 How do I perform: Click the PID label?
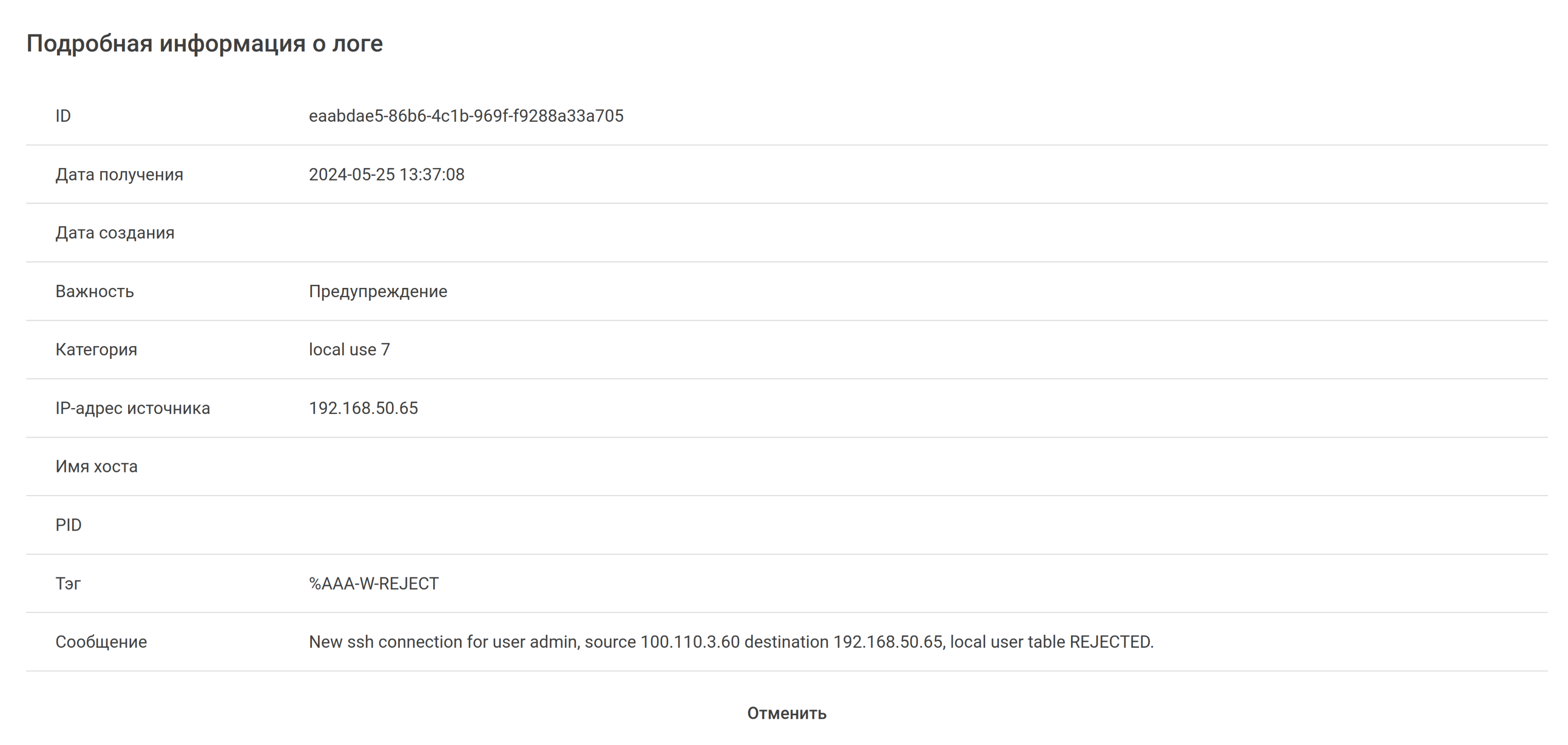68,525
